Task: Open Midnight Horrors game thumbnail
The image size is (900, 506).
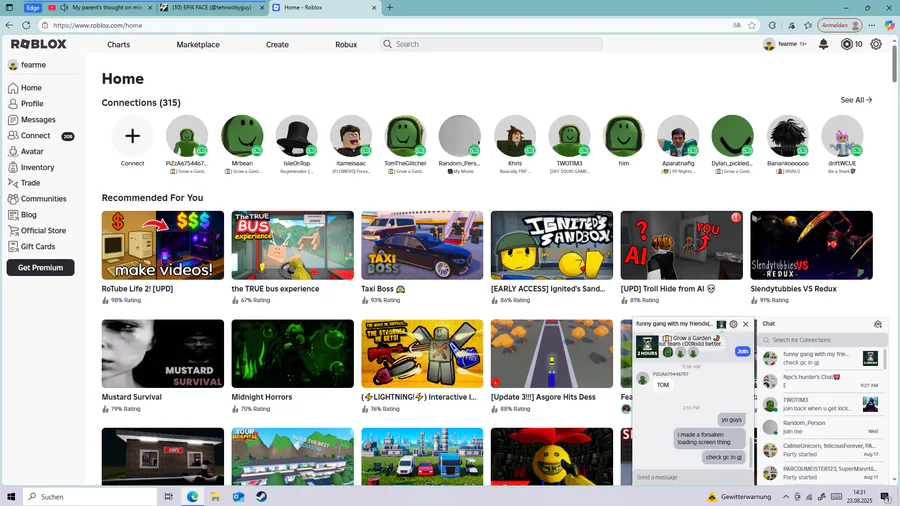Action: point(293,353)
